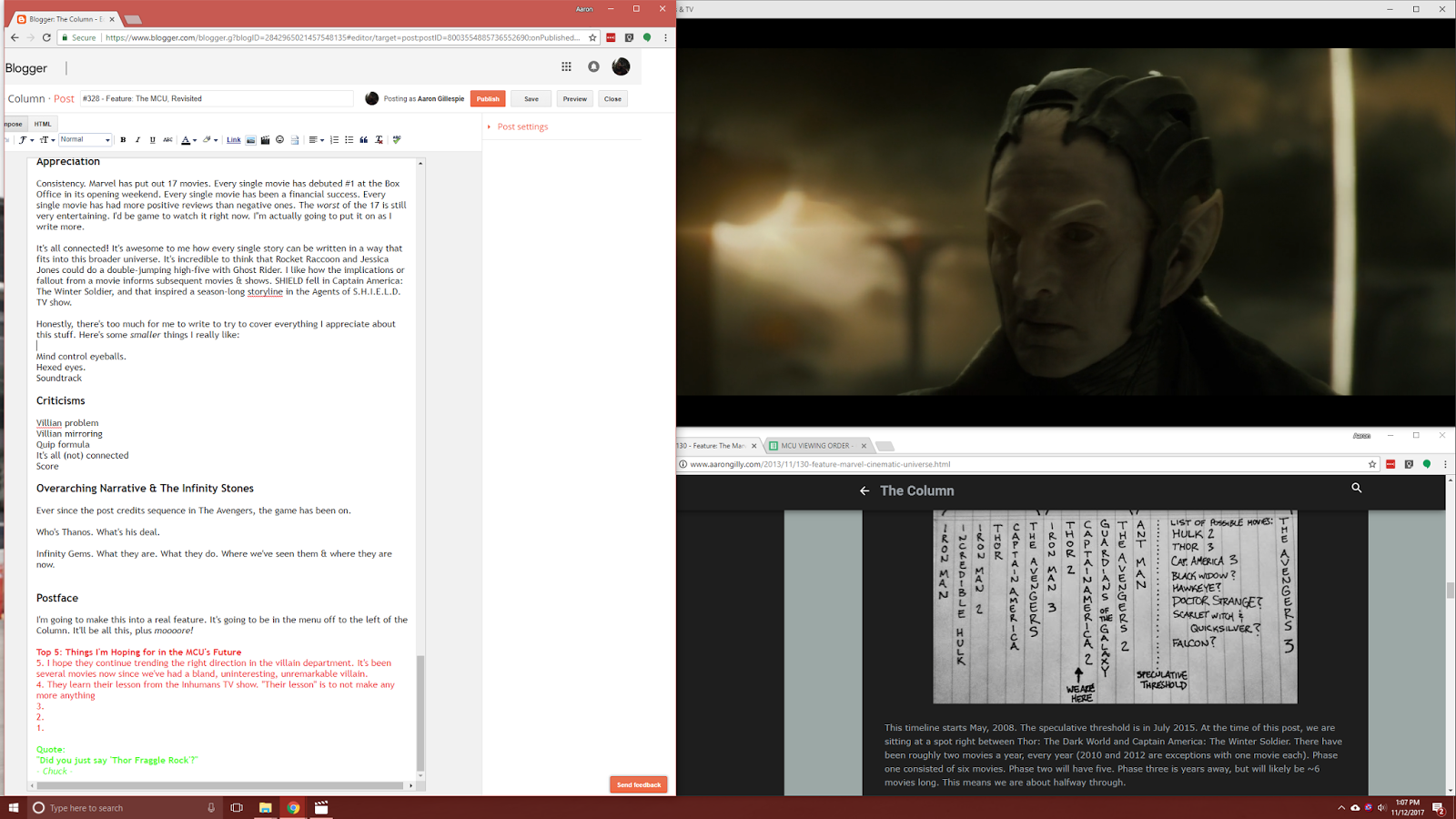
Task: Bookmark the Blogger page with the star
Action: coord(592,37)
